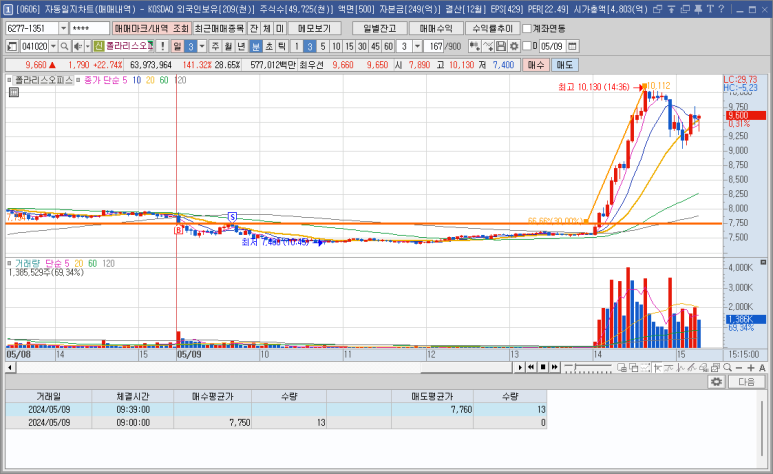The height and width of the screenshot is (474, 773).
Task: Click the table grid icon on the chart
Action: 14,92
